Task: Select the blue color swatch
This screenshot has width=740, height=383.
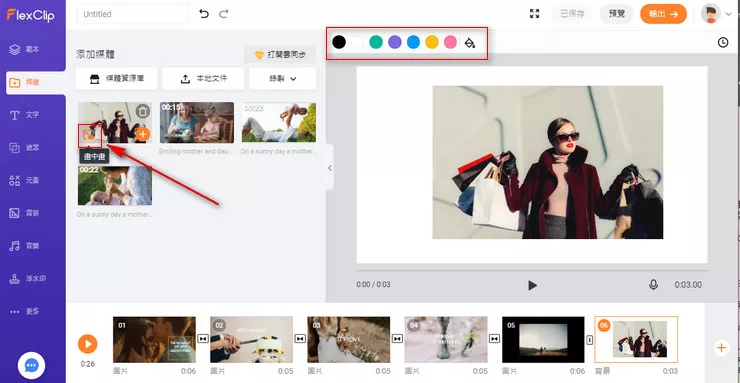Action: click(413, 42)
